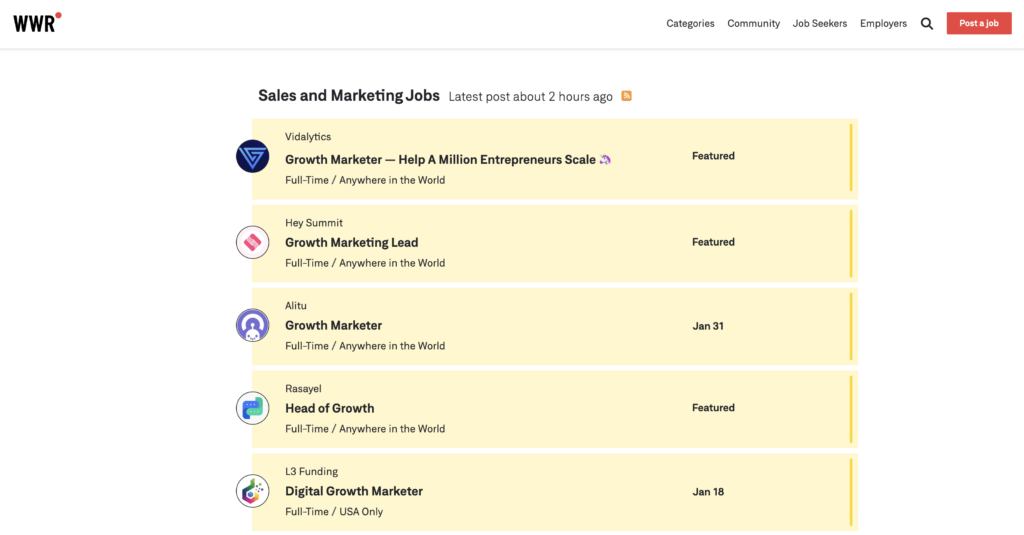Open the Job Seekers menu
This screenshot has width=1024, height=535.
[820, 24]
